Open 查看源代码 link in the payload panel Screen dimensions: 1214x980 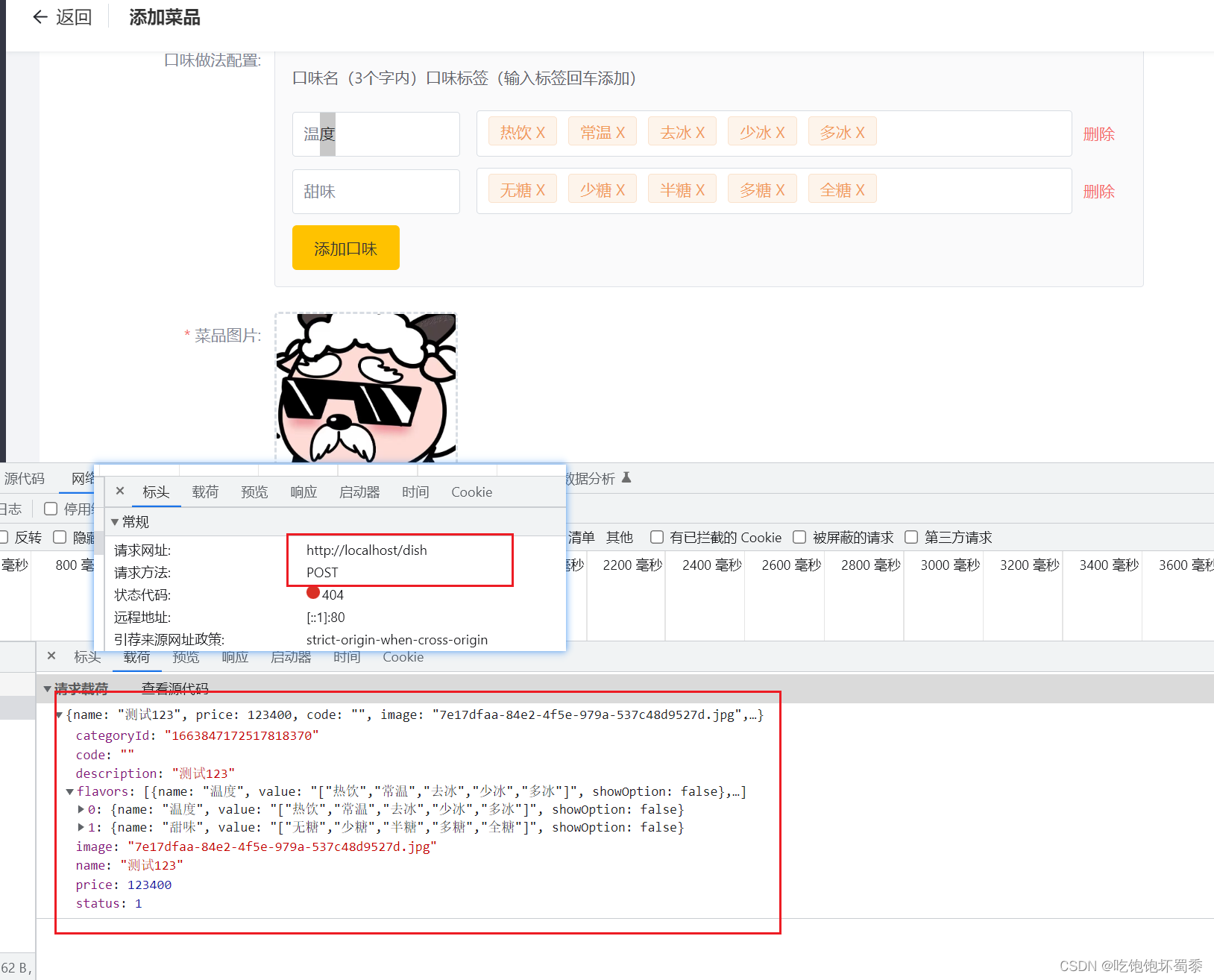tap(174, 688)
